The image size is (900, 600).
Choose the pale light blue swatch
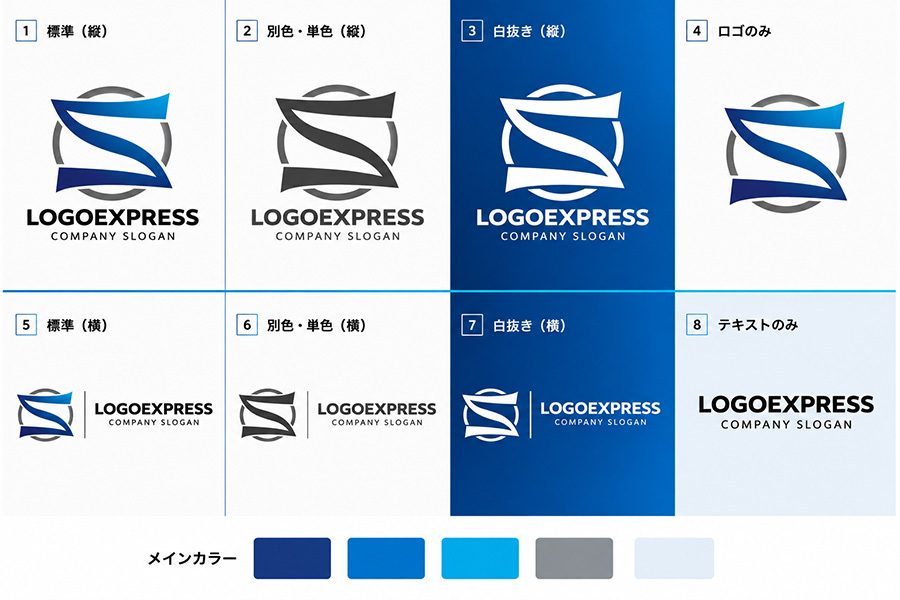674,558
